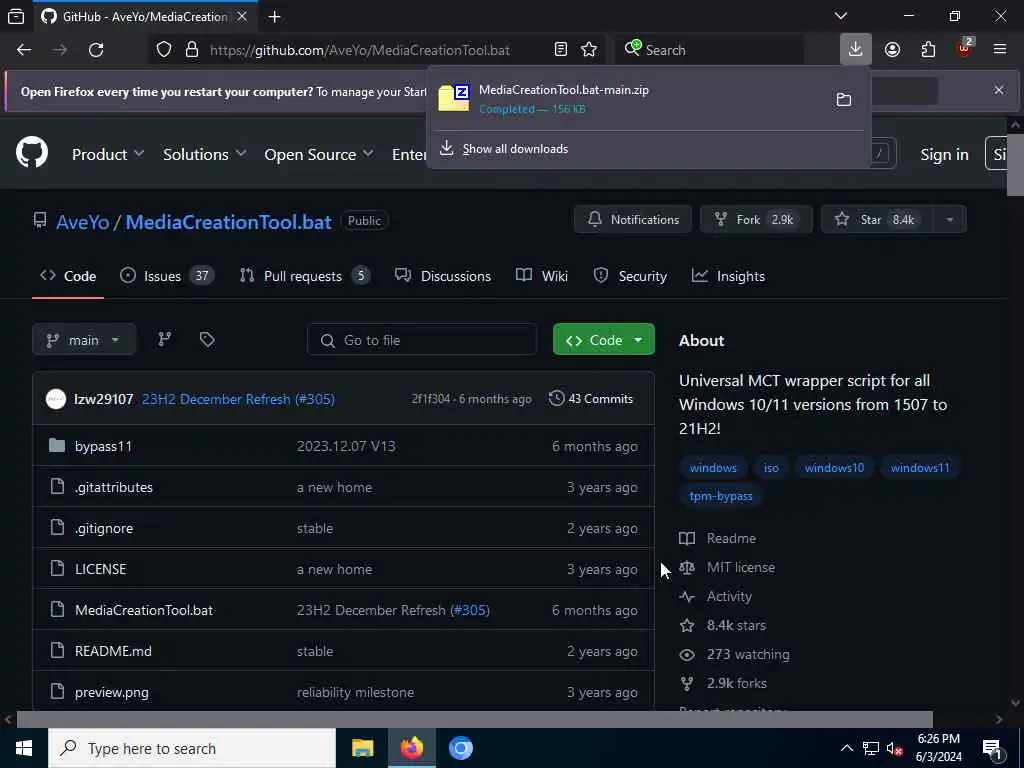Viewport: 1024px width, 768px height.
Task: Fork the repository
Action: (x=756, y=219)
